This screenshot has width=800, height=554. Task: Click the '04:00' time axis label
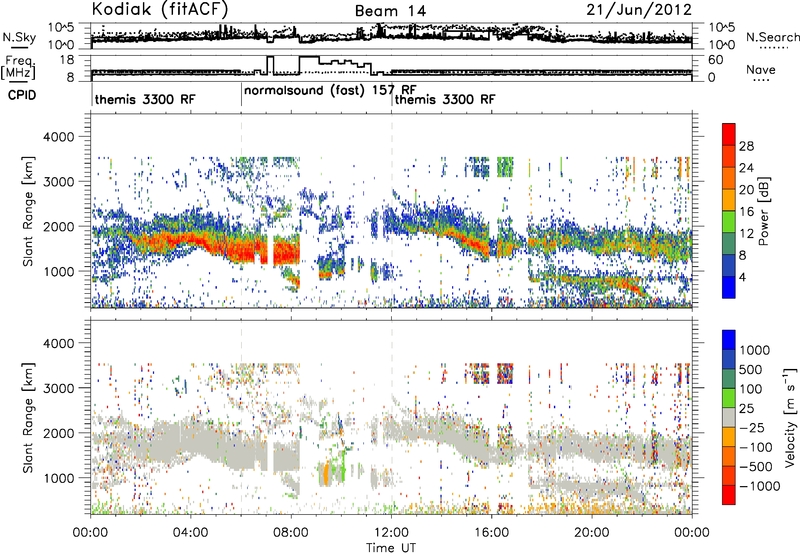[191, 533]
